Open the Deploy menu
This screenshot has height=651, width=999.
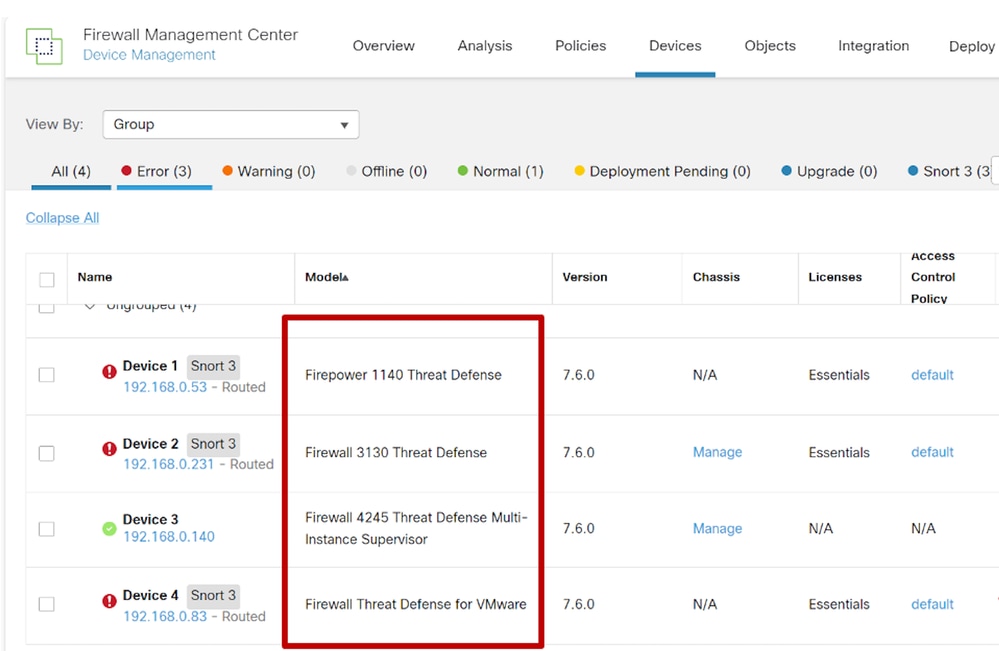coord(972,46)
